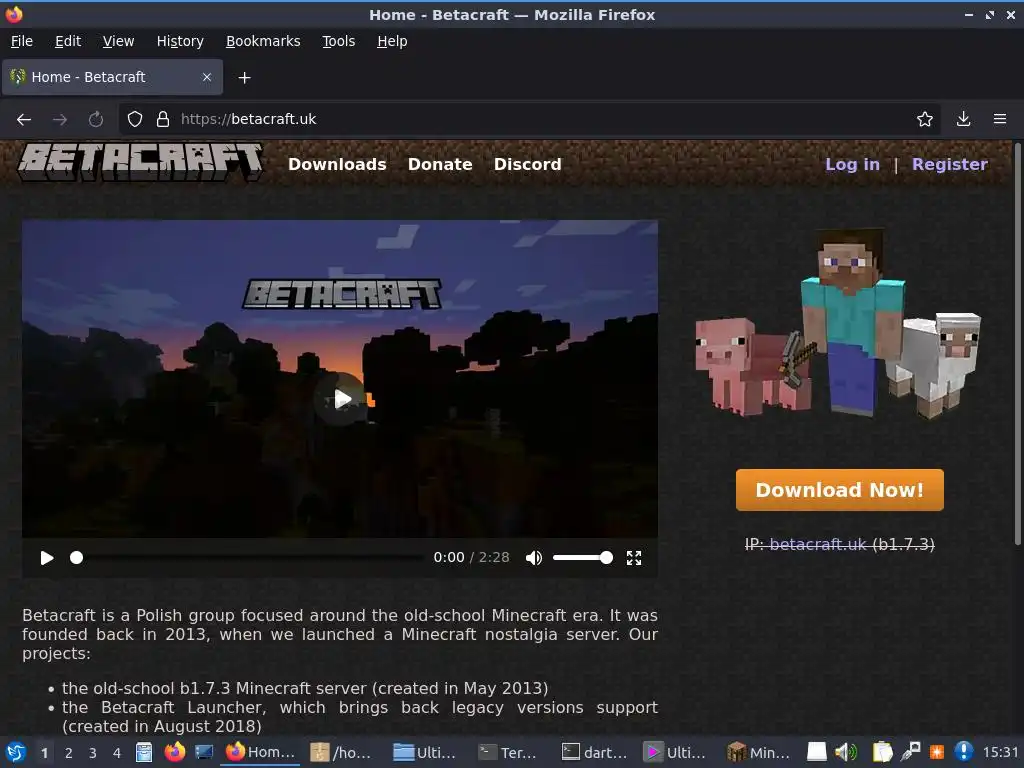This screenshot has width=1024, height=768.
Task: Reload the page with the refresh icon
Action: (96, 119)
